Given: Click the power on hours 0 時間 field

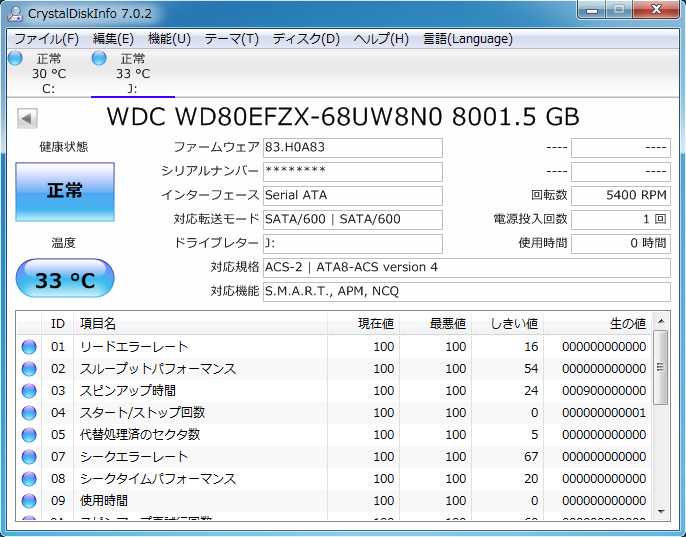Looking at the screenshot, I should pos(621,244).
